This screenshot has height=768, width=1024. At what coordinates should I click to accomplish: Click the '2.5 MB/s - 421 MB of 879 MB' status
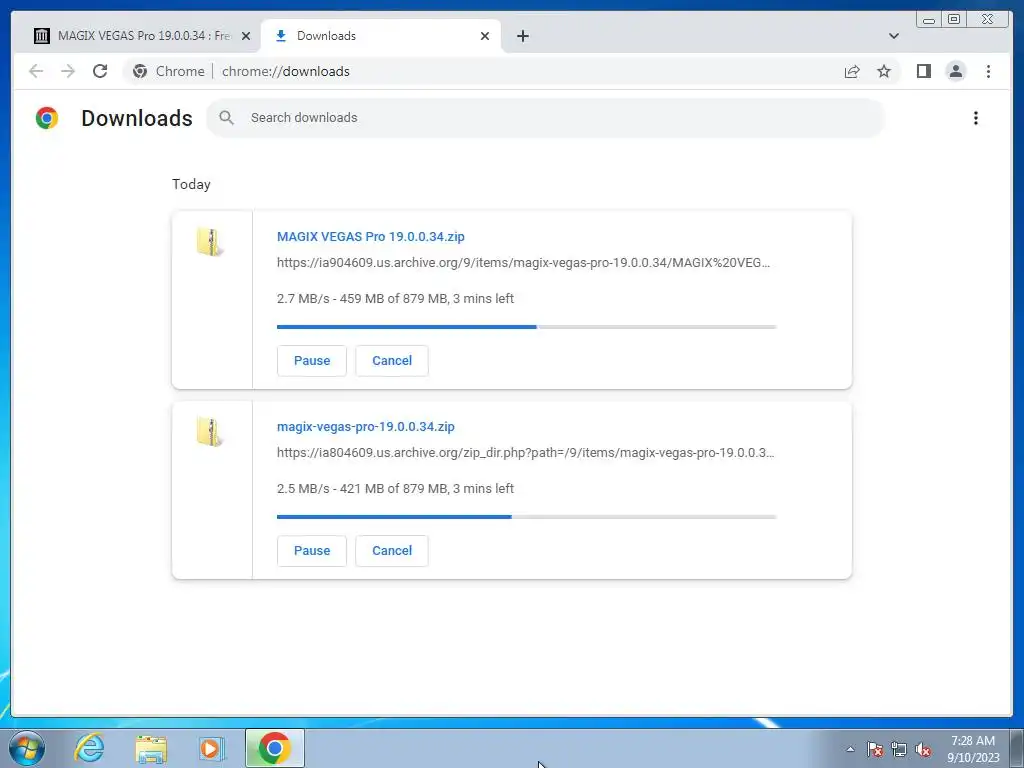395,488
